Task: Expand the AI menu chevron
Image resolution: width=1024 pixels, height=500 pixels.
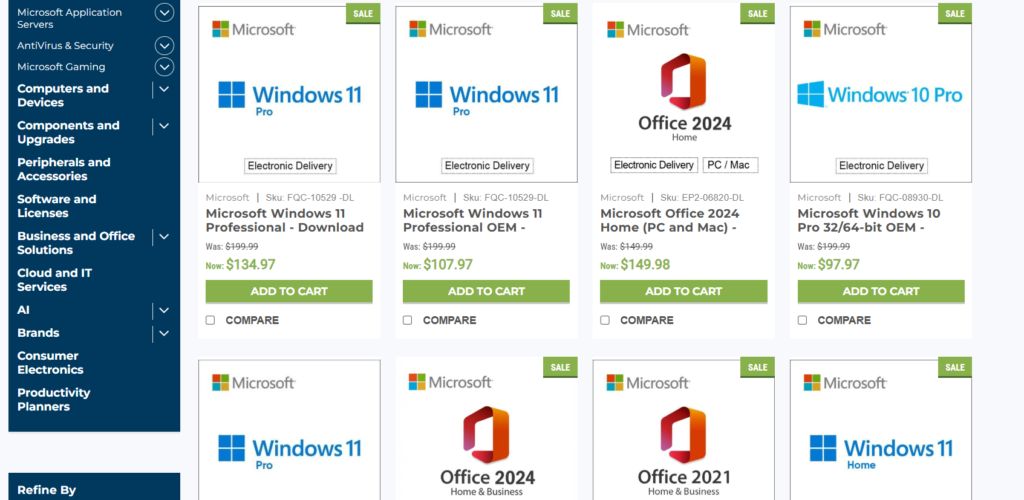Action: (164, 311)
